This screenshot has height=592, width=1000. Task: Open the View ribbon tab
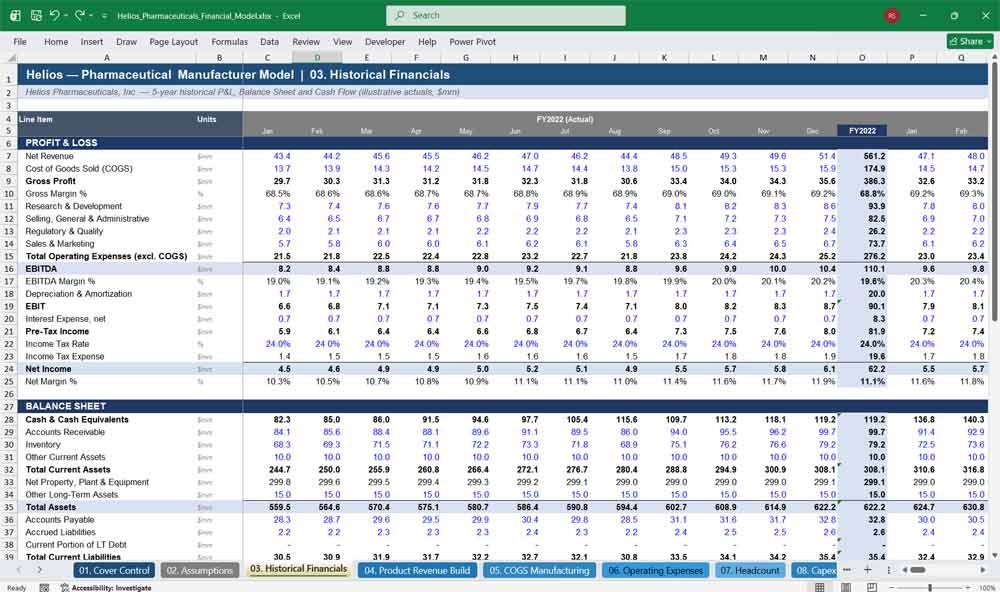(342, 41)
